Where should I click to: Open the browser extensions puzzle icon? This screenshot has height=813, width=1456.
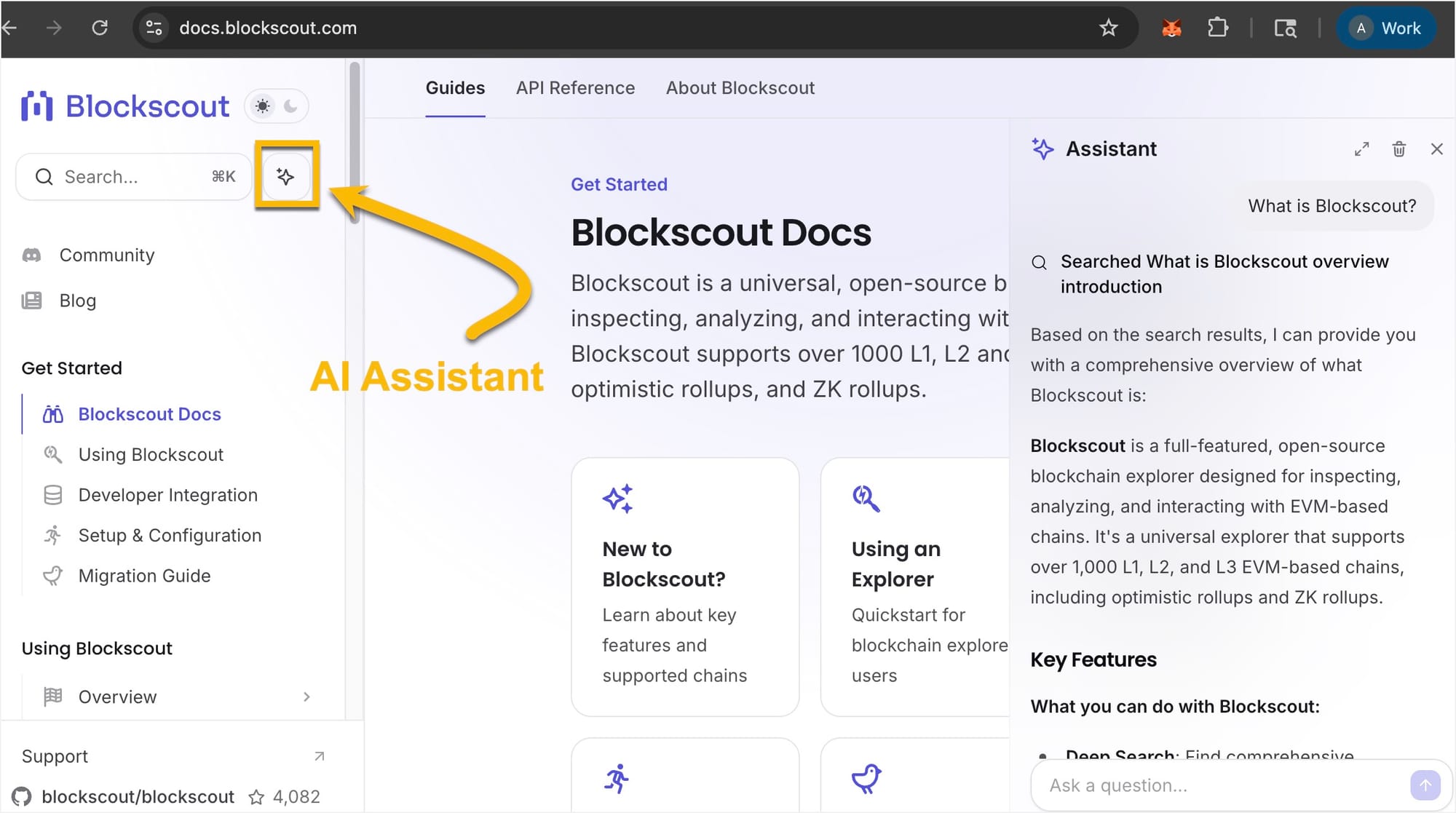[x=1218, y=28]
